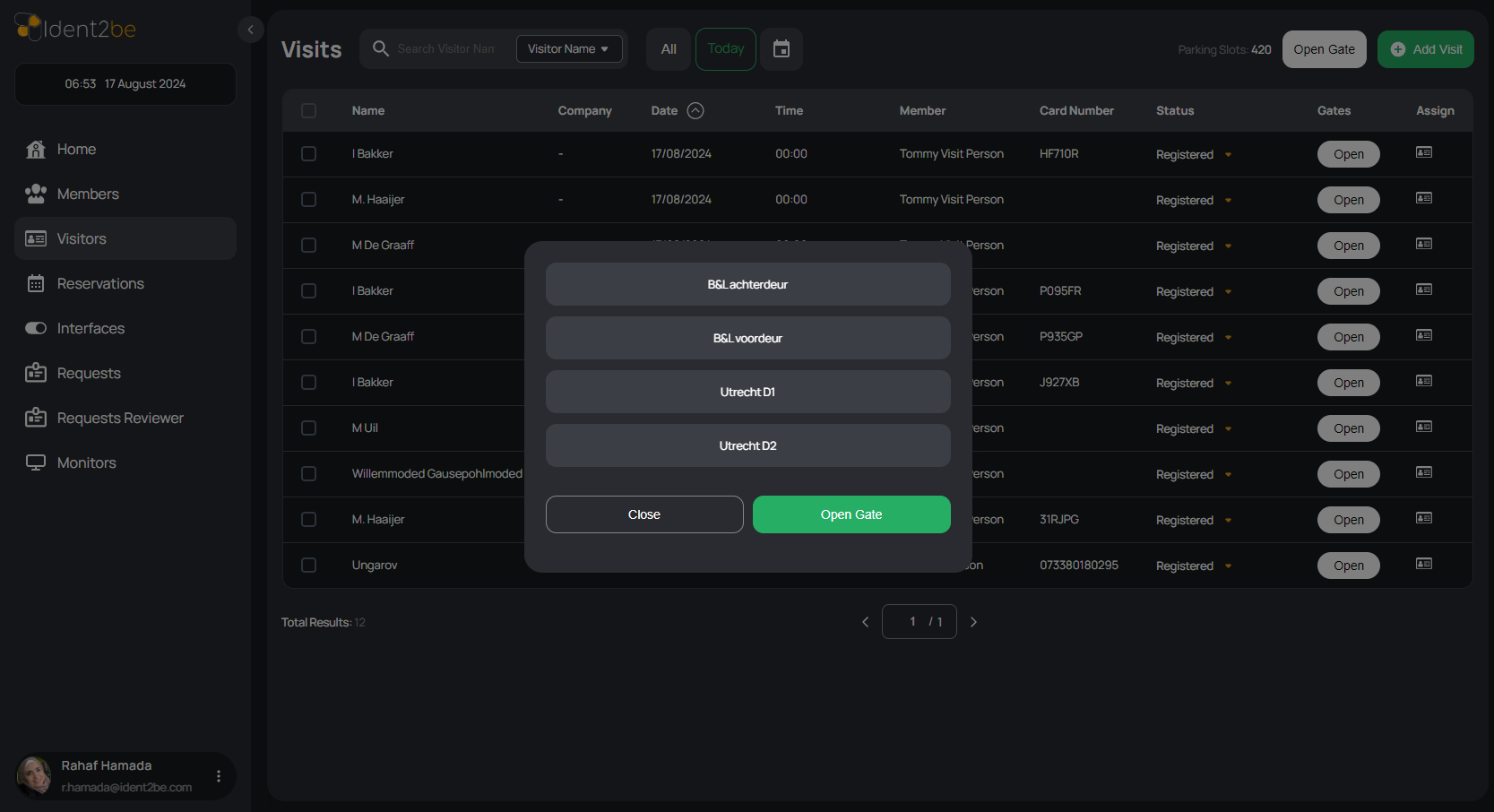Switch to the Today filter tab
The image size is (1494, 812).
(x=726, y=49)
